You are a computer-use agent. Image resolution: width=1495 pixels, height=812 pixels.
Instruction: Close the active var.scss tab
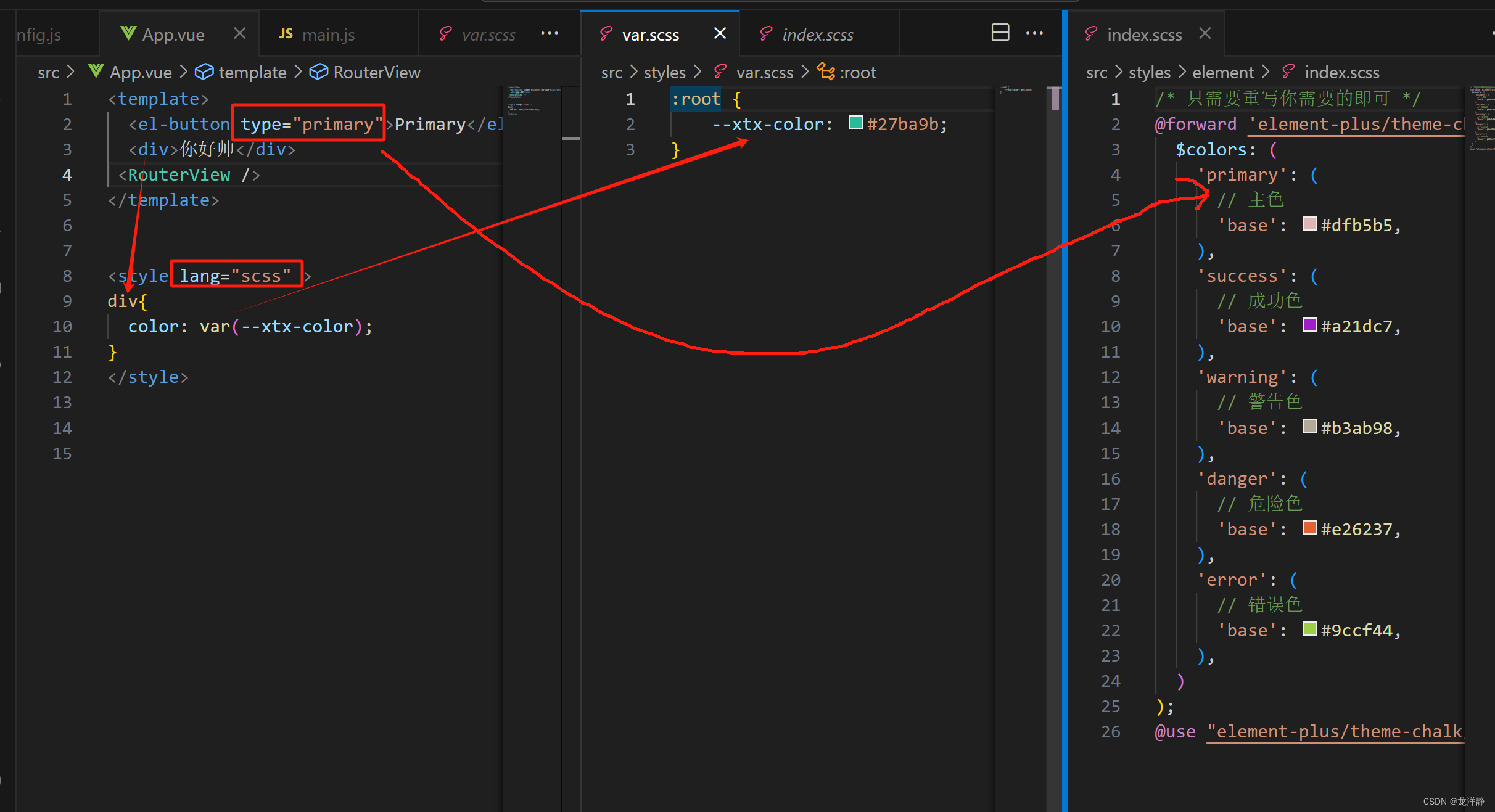(720, 33)
